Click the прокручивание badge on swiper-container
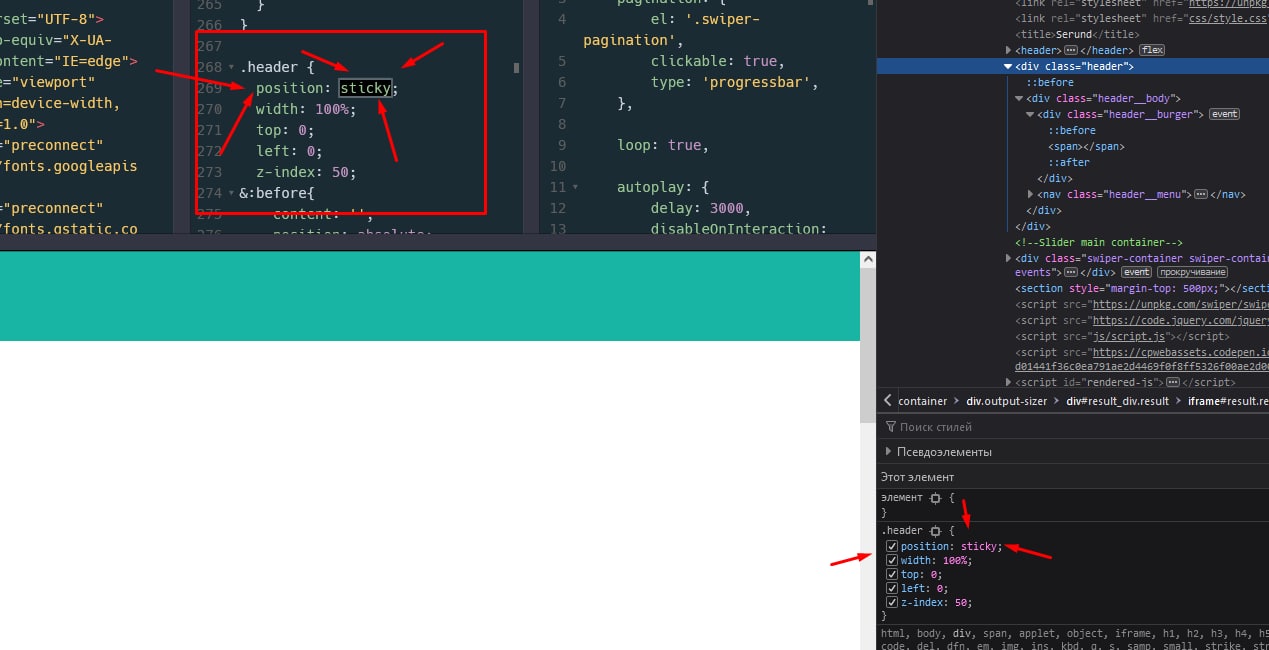1269x650 pixels. coord(1193,272)
